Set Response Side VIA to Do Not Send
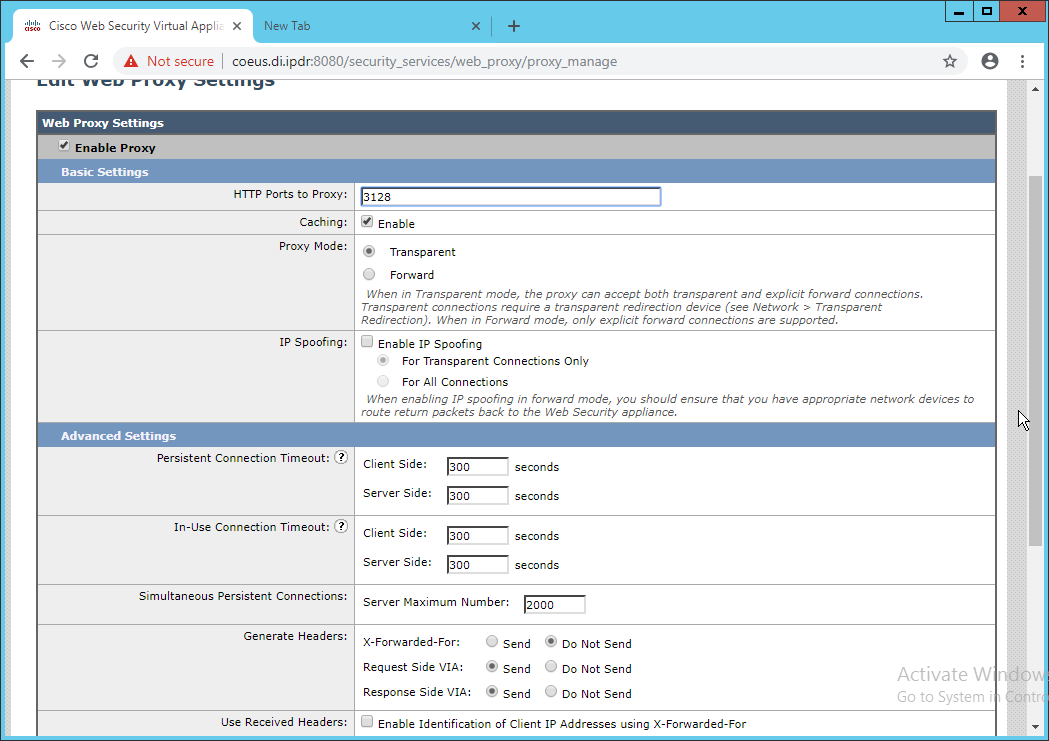1049x741 pixels. (551, 691)
